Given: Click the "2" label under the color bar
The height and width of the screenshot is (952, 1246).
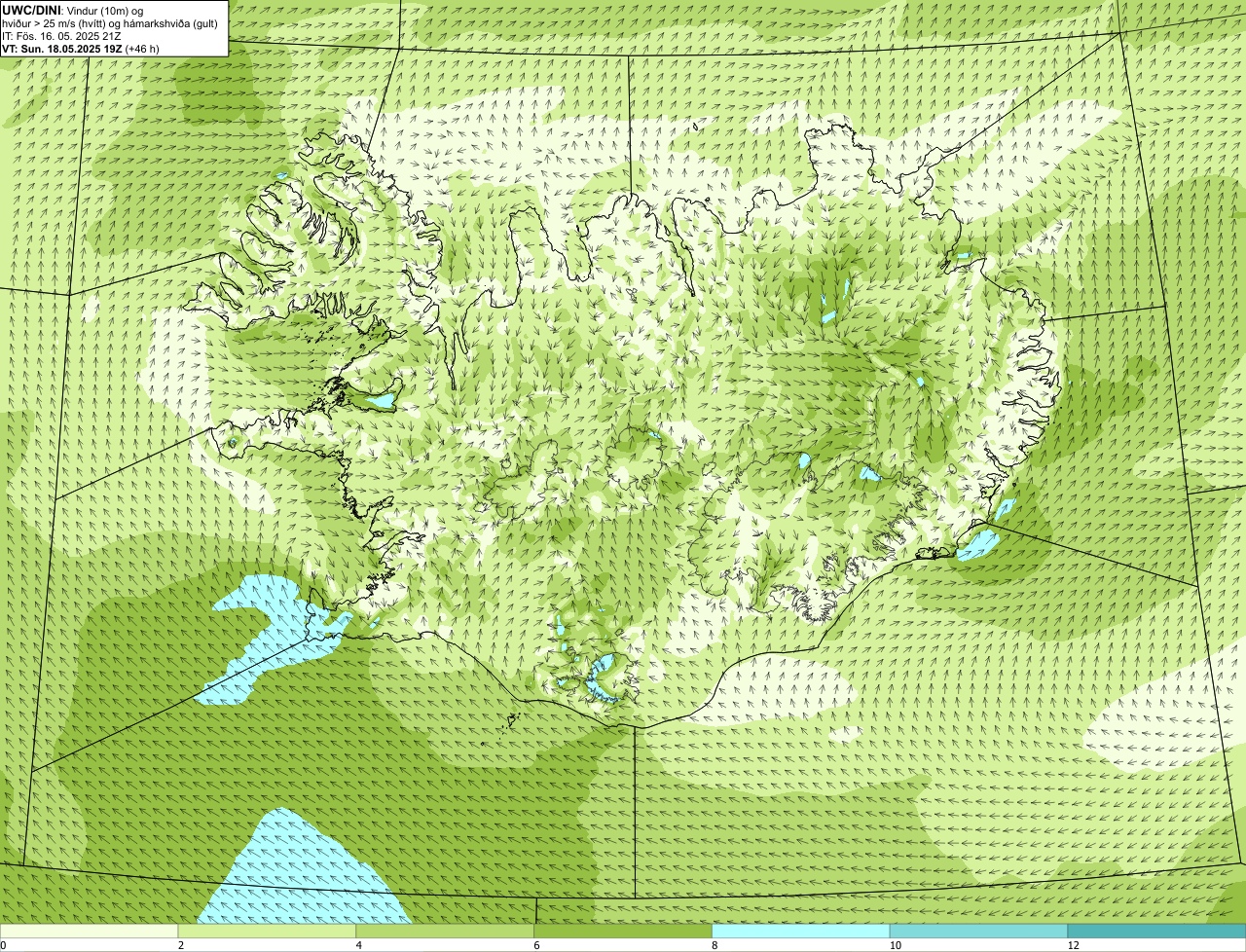Looking at the screenshot, I should (181, 945).
